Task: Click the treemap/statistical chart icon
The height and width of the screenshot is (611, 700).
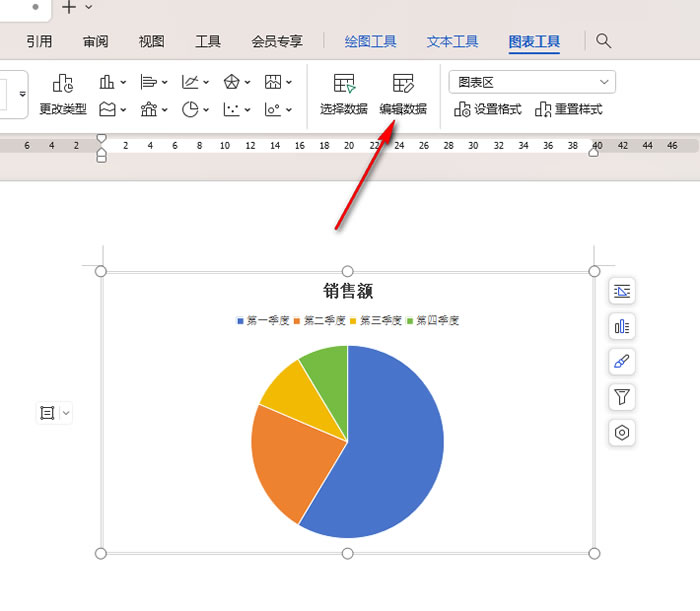Action: (x=273, y=82)
